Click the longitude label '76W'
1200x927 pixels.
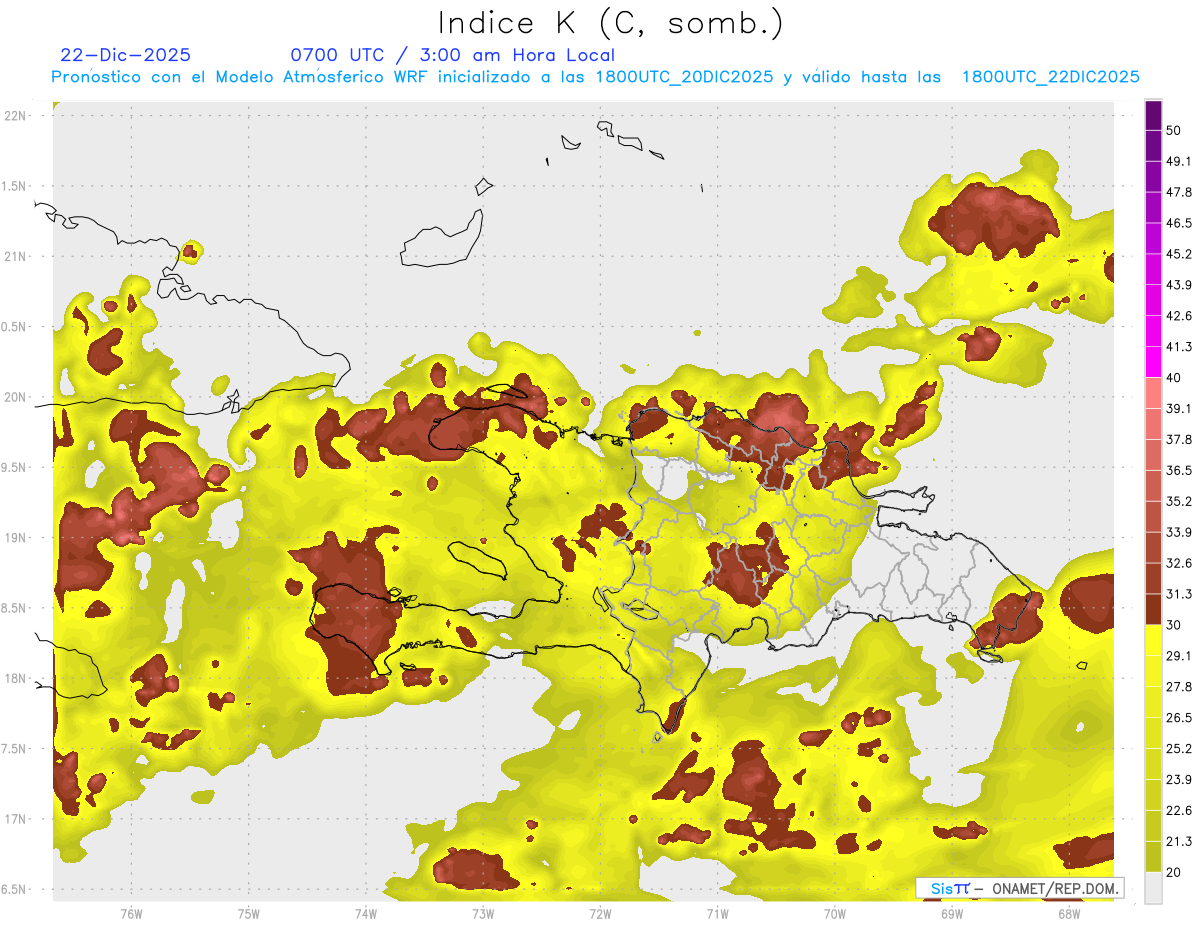pos(131,913)
